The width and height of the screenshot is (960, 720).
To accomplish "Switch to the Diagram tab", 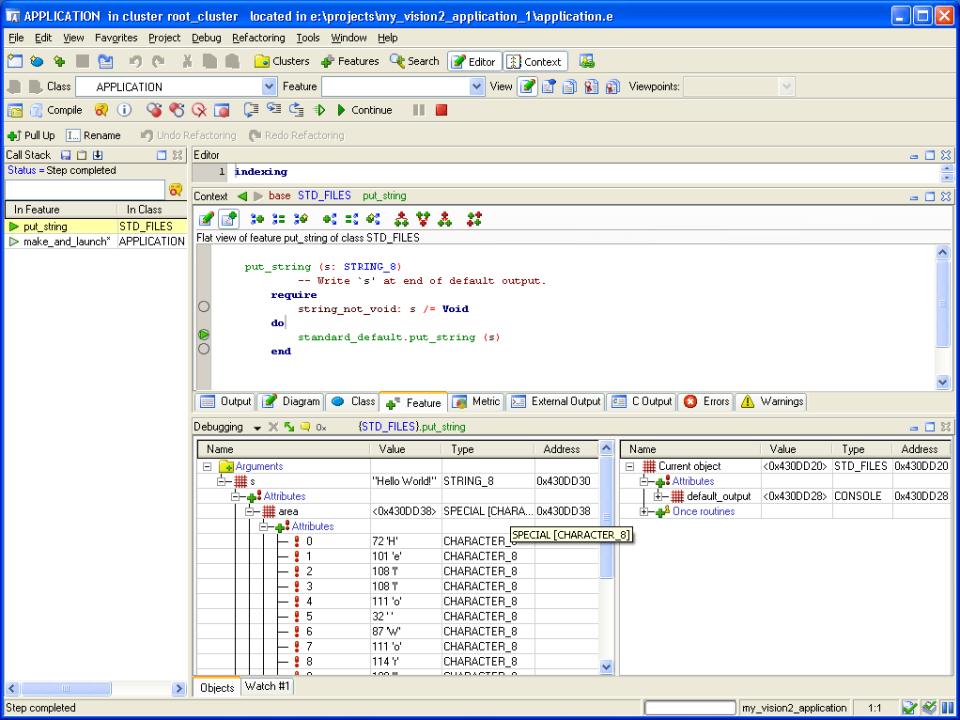I will [x=290, y=401].
